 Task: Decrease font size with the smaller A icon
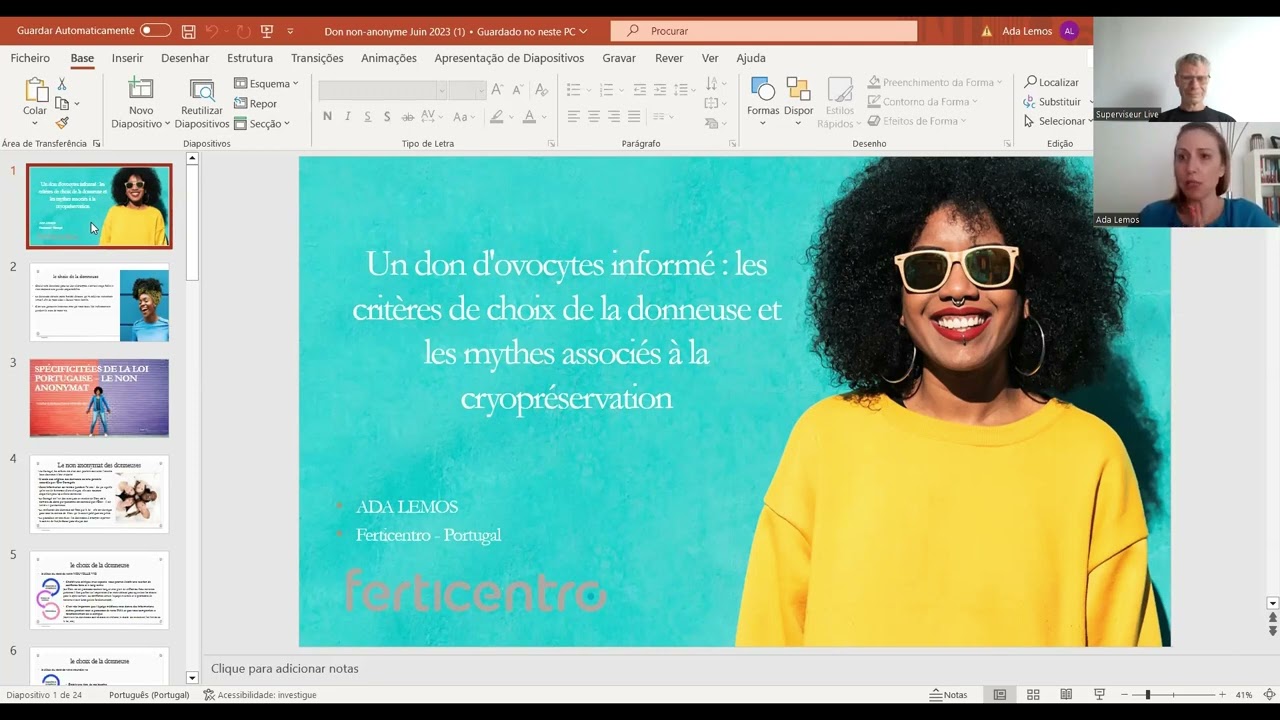[x=518, y=90]
